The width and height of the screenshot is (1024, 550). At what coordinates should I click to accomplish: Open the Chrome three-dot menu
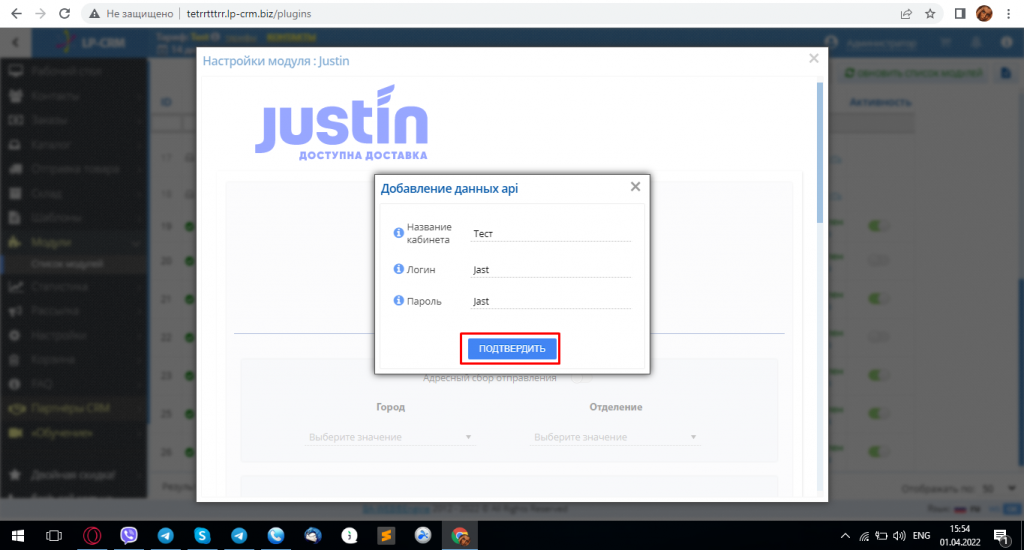click(1009, 14)
